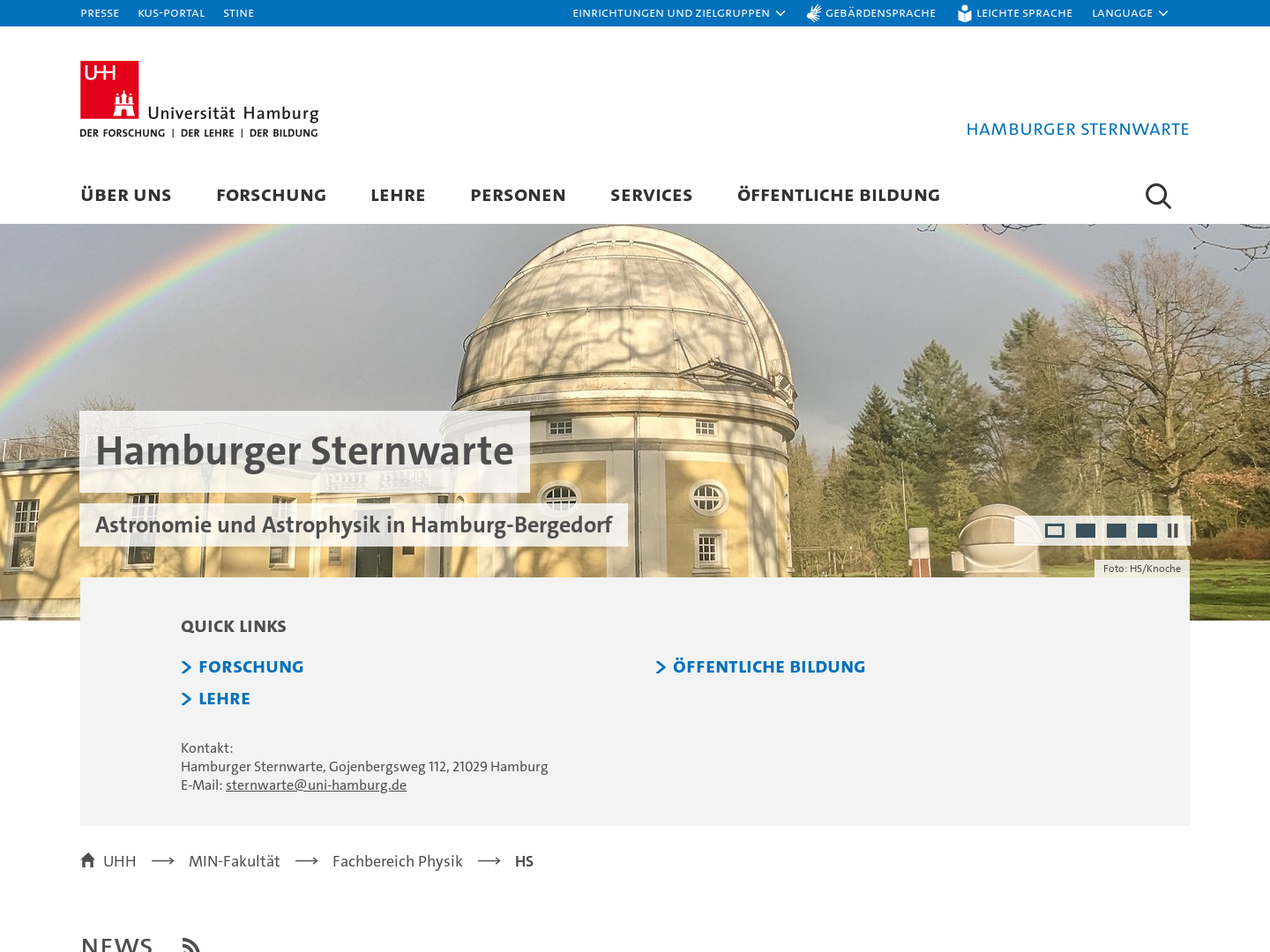Click the sternwarte@uni-hamburg.de email link
This screenshot has width=1270, height=952.
coord(316,785)
